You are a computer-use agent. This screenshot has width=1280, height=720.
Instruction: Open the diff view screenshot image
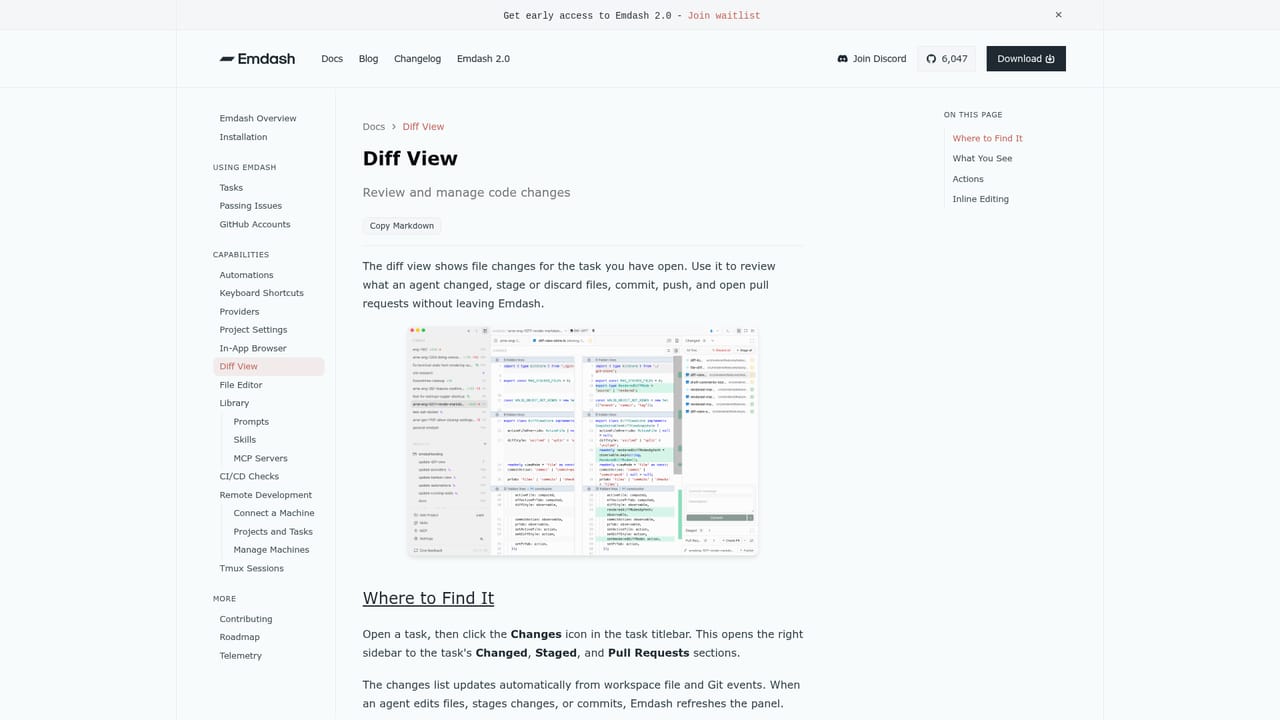pos(583,441)
